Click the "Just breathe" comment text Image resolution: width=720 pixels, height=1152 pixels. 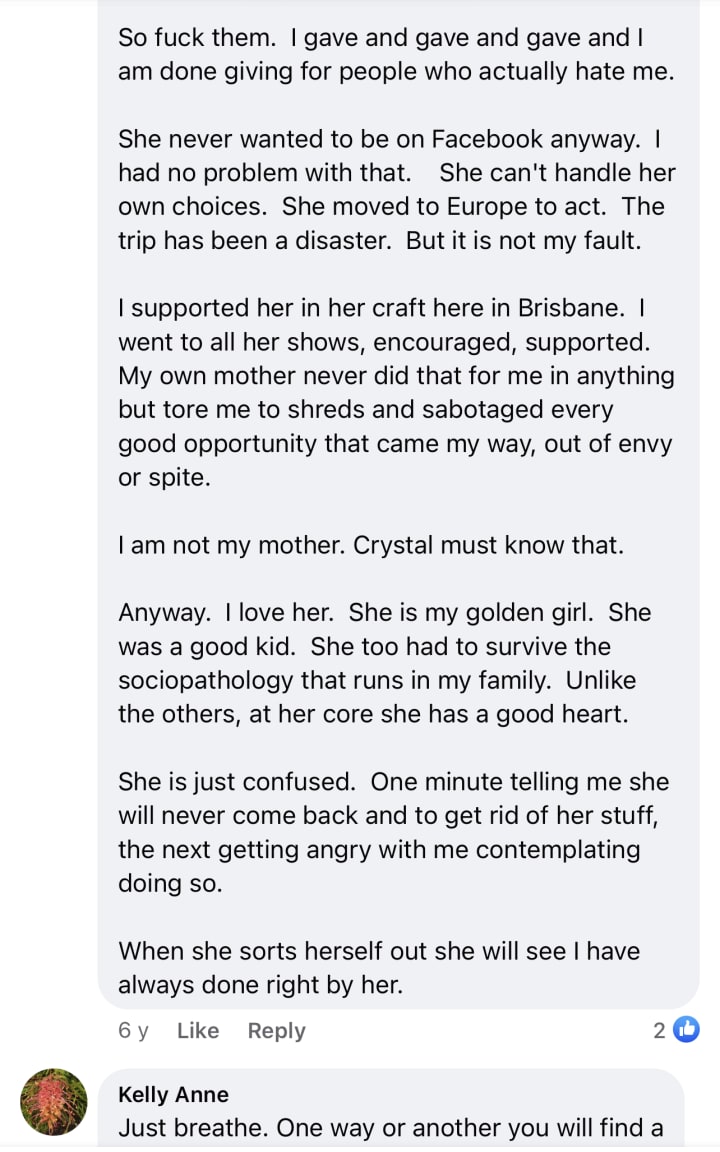click(390, 1128)
